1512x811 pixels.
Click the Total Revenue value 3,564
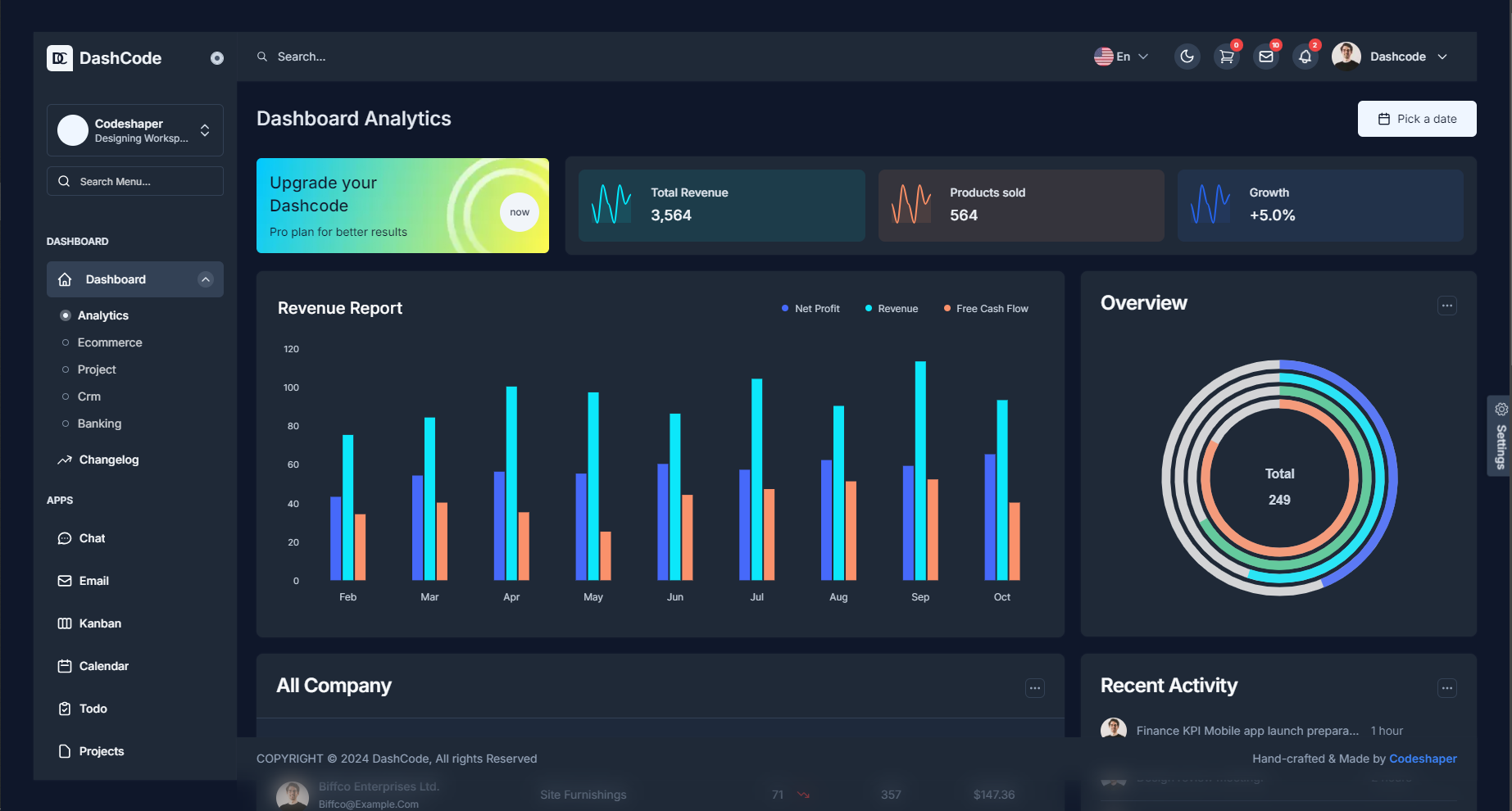[671, 215]
